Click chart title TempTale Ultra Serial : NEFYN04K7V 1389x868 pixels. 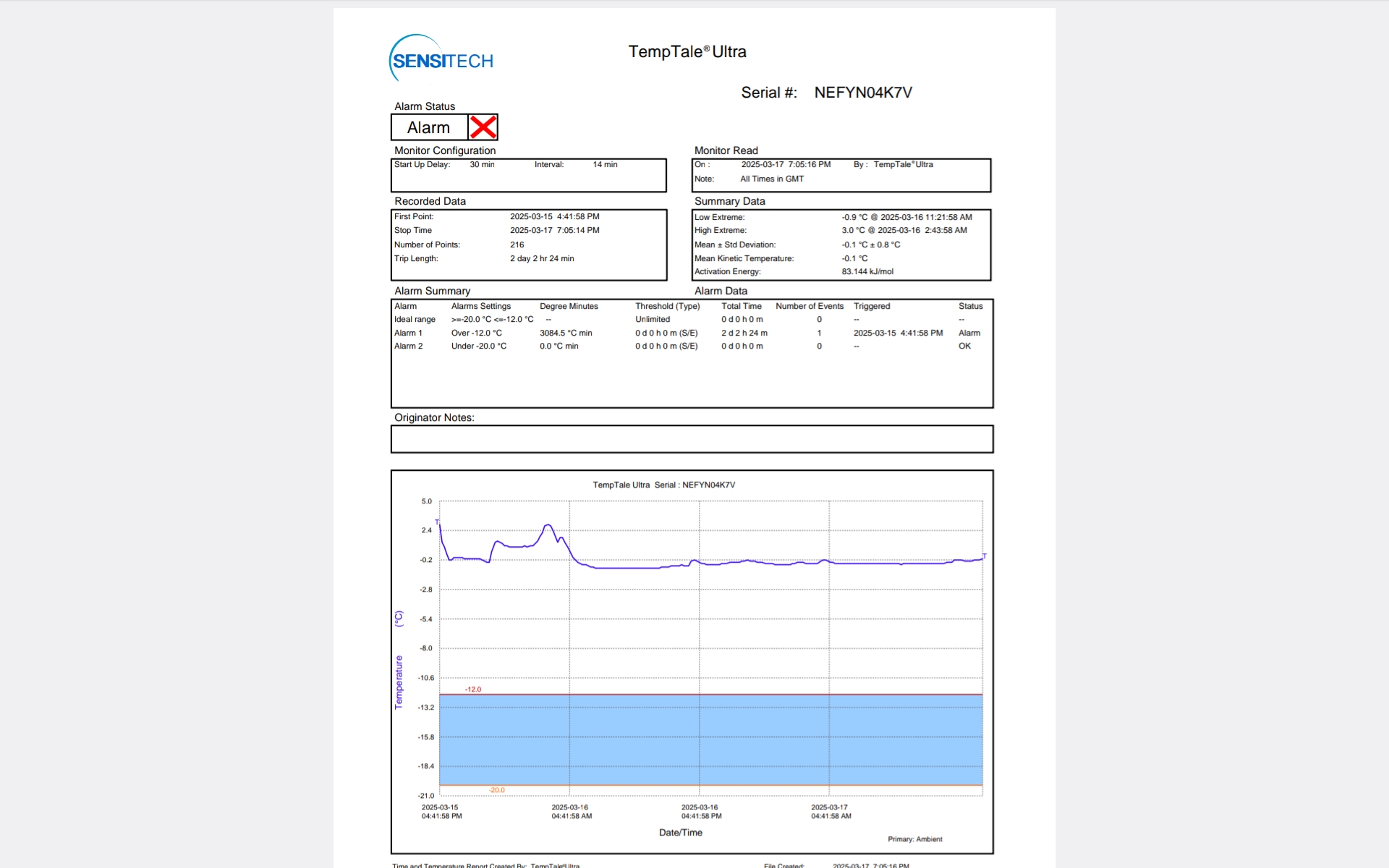664,485
